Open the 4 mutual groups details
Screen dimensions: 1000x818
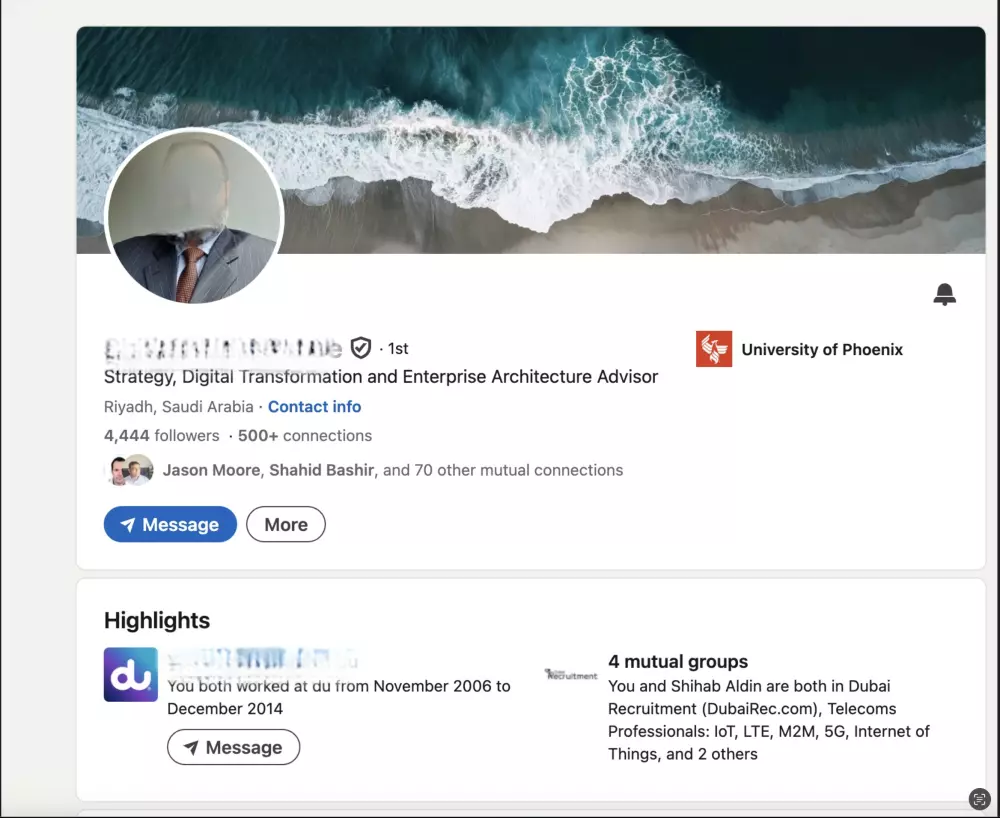(678, 661)
